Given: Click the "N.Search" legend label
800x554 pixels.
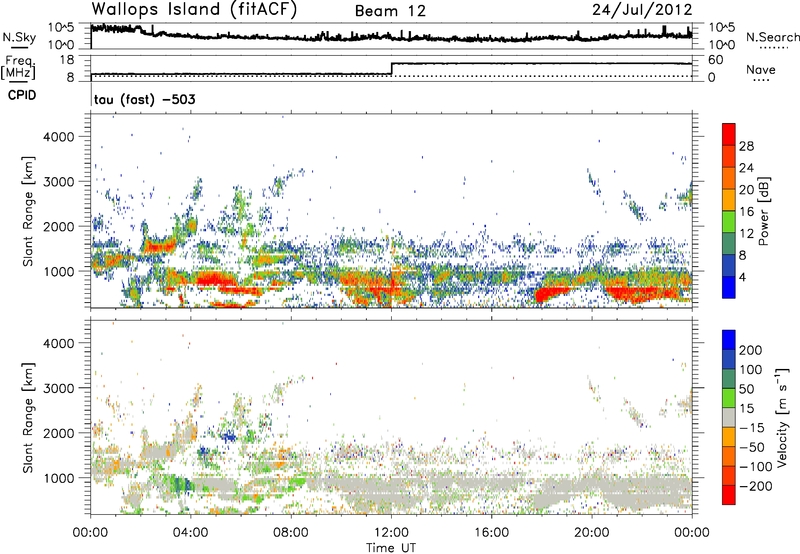Looking at the screenshot, I should click(773, 37).
